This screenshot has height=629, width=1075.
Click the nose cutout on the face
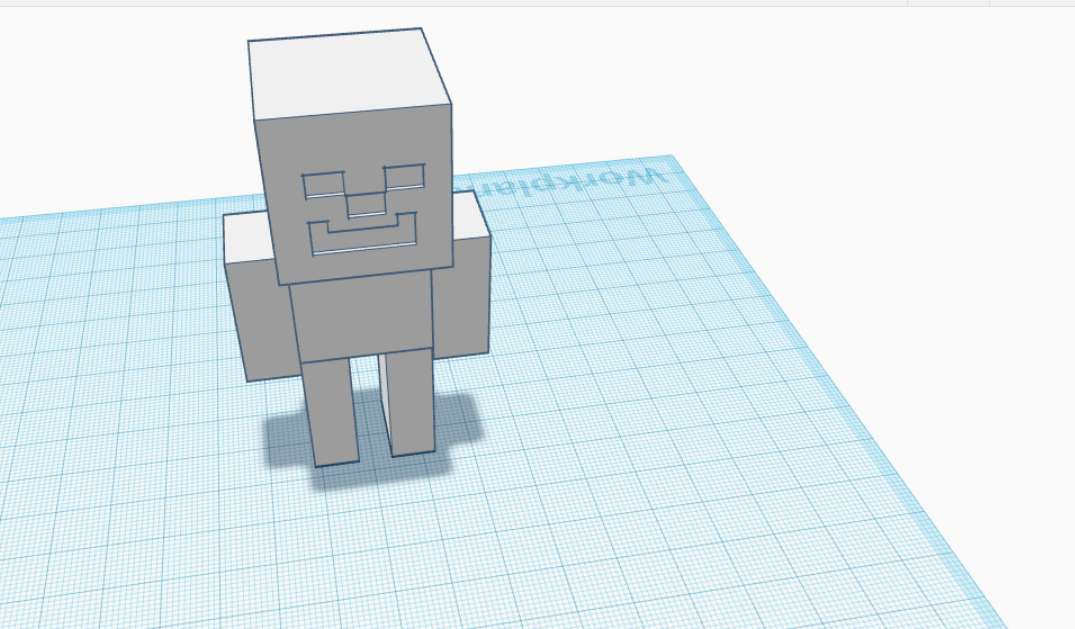[x=364, y=203]
